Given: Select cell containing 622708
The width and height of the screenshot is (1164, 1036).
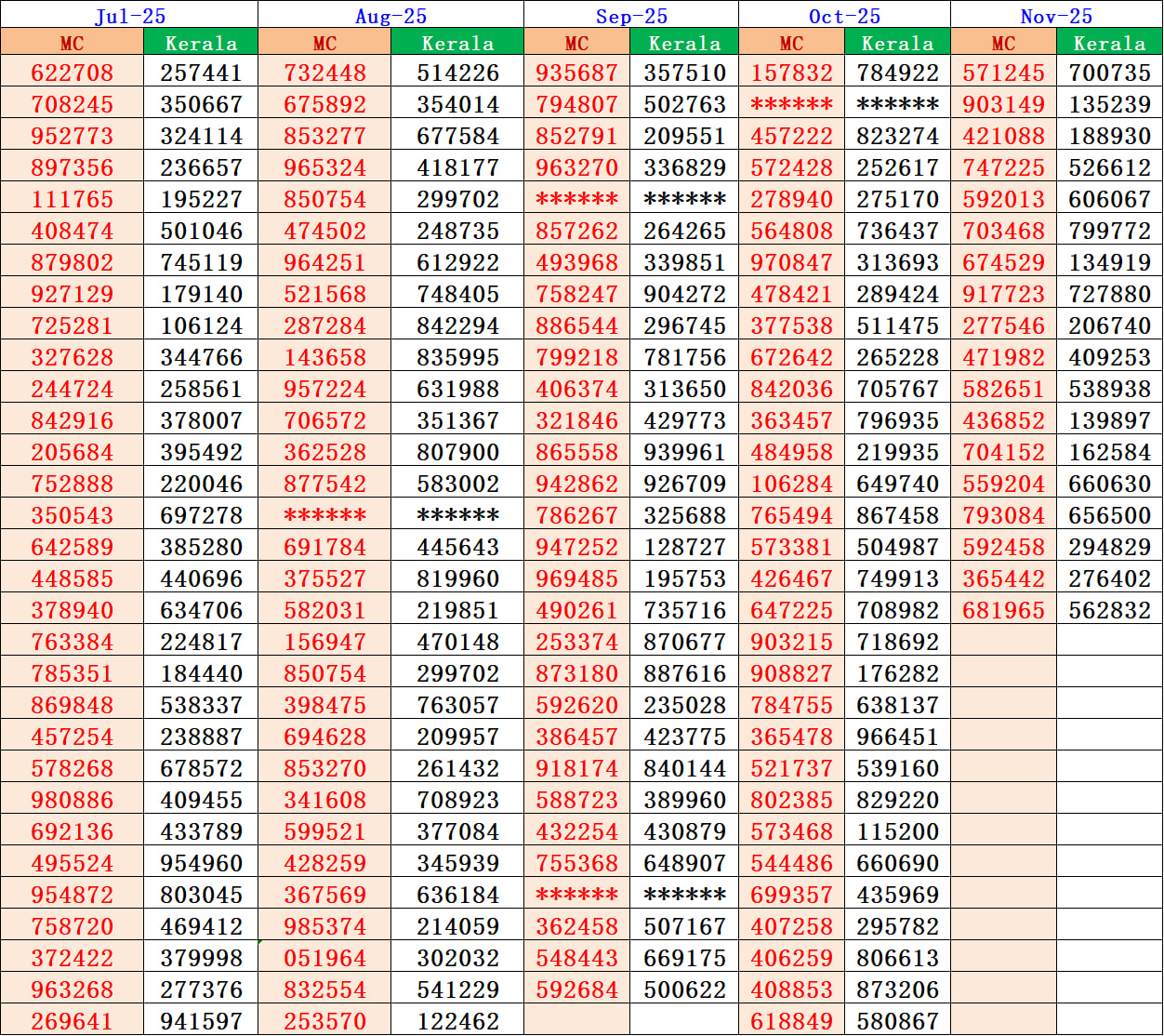Looking at the screenshot, I should [72, 72].
